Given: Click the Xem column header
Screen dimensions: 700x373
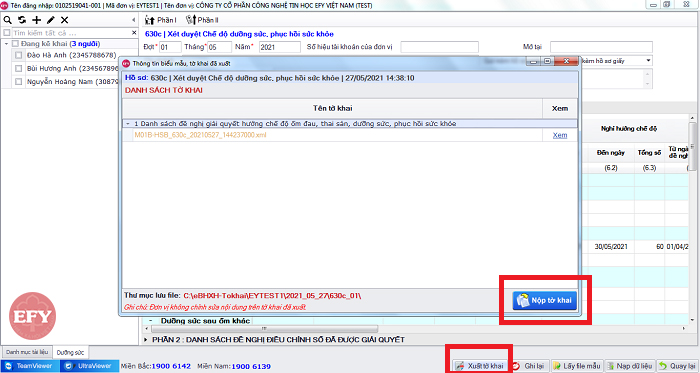Looking at the screenshot, I should 560,108.
